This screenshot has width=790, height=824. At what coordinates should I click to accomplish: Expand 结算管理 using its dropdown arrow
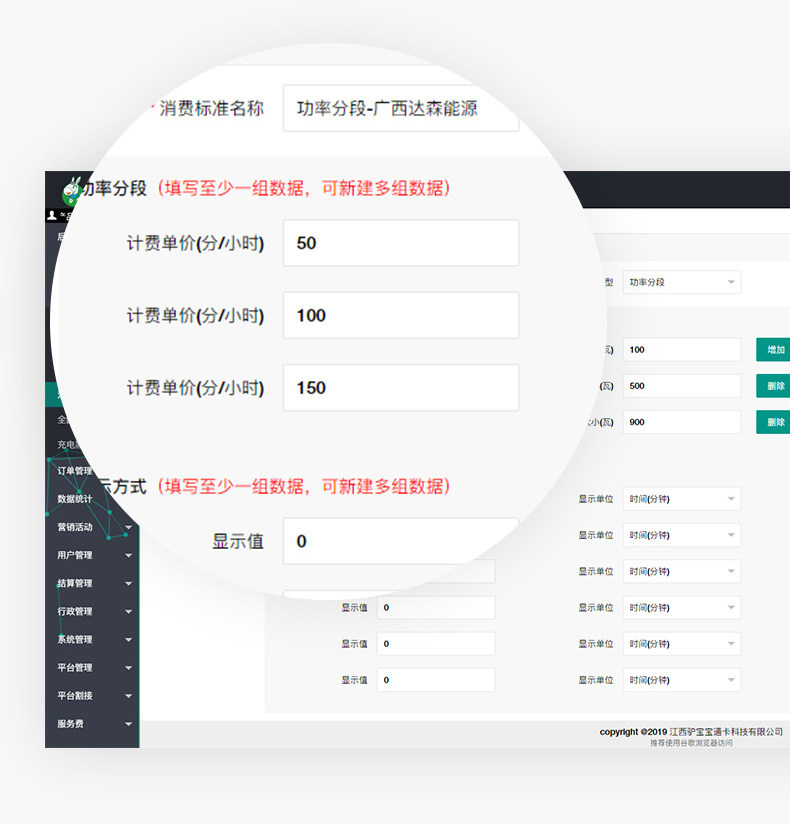point(129,583)
